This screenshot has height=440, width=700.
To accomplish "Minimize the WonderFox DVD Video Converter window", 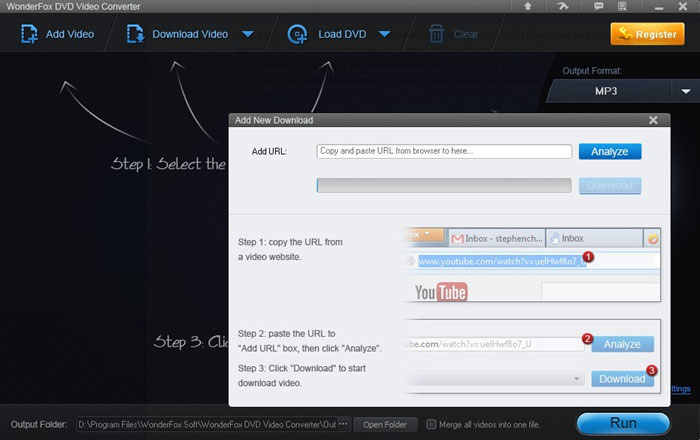I will 659,7.
